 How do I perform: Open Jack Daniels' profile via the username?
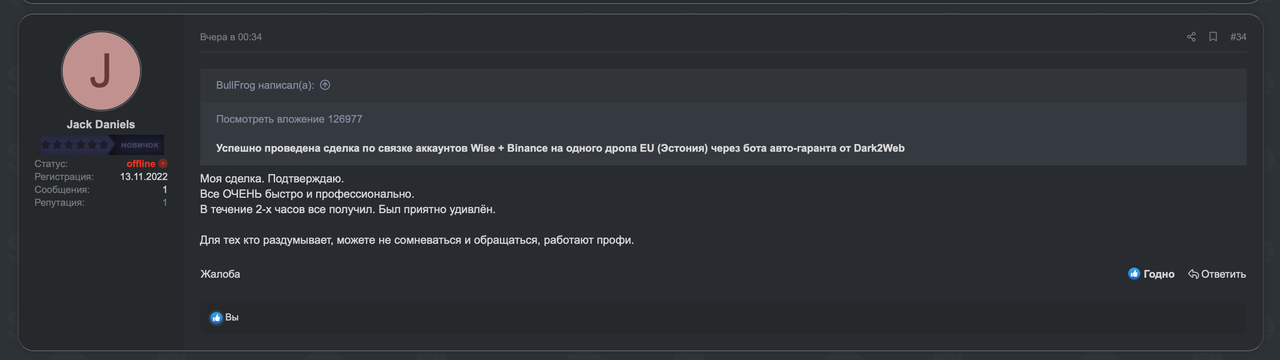click(x=101, y=124)
